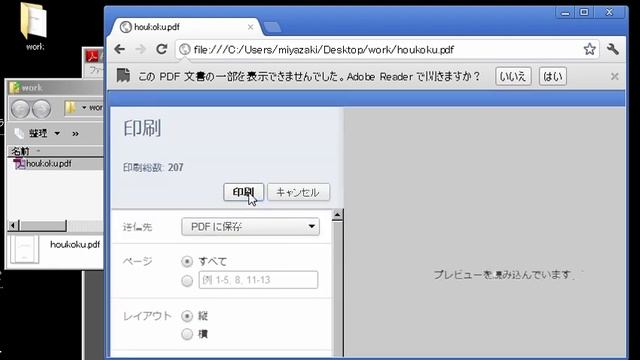Click the houkoku.pdf thumbnail in details pane

(x=24, y=249)
